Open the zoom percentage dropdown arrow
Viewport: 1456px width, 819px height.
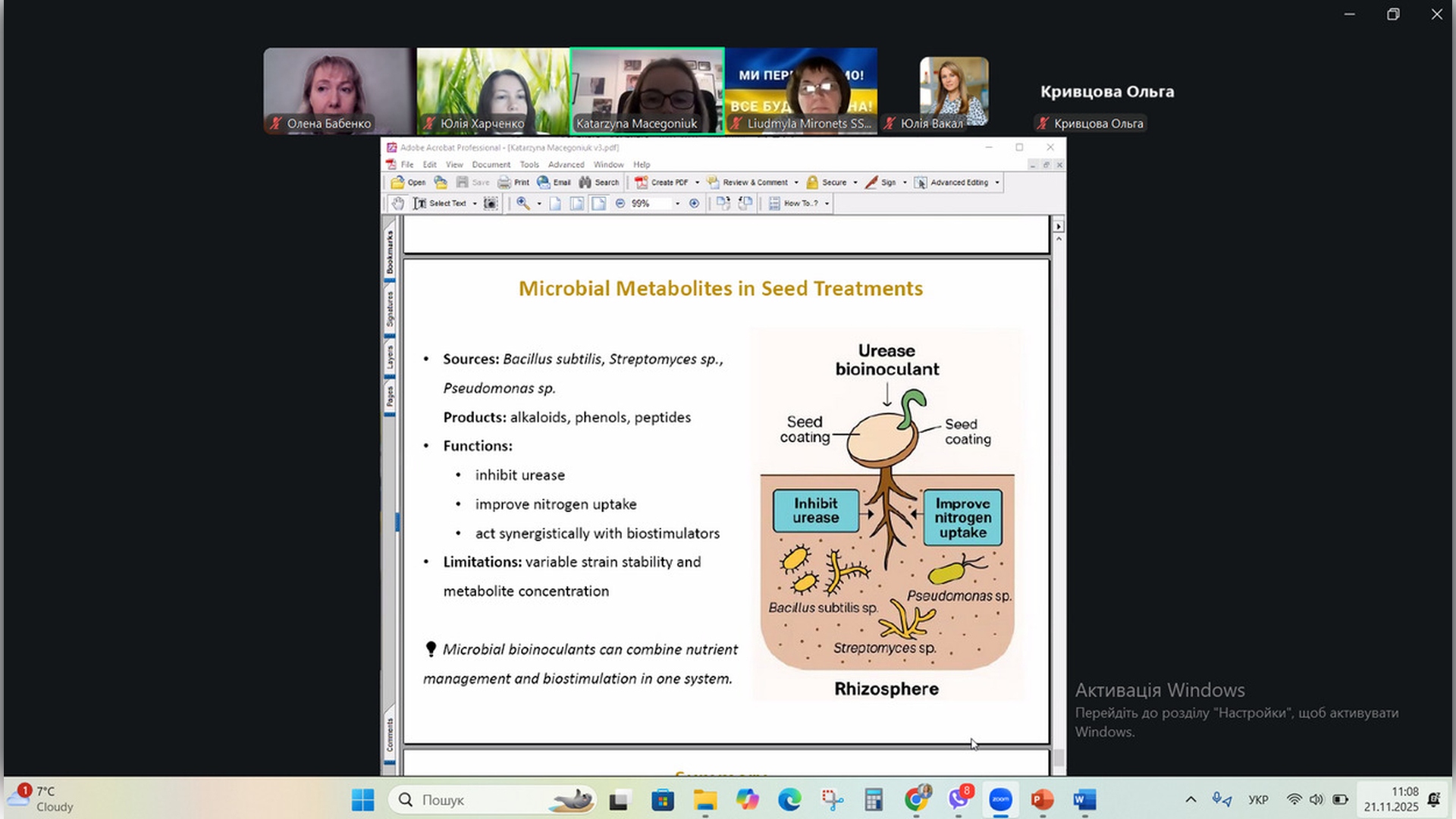click(677, 203)
